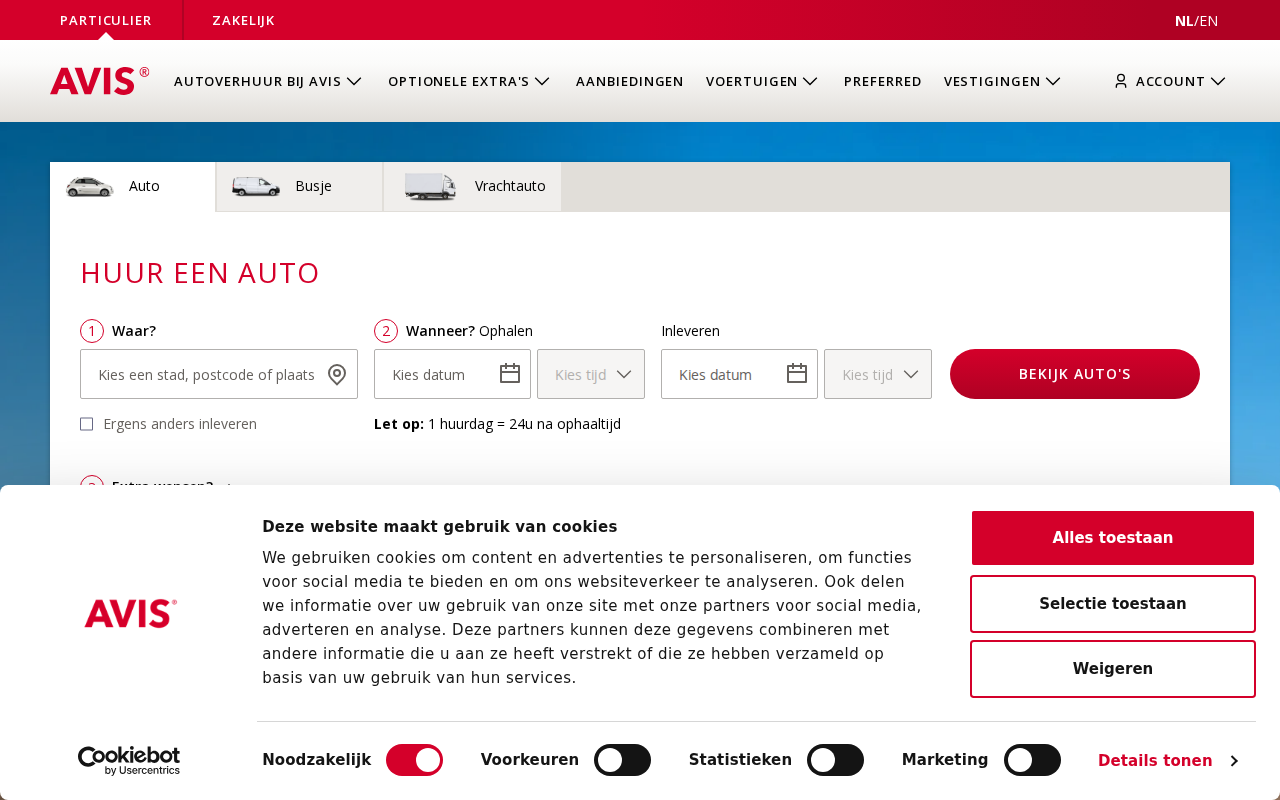Enable the Voorkeuren cookie switch

click(x=622, y=760)
